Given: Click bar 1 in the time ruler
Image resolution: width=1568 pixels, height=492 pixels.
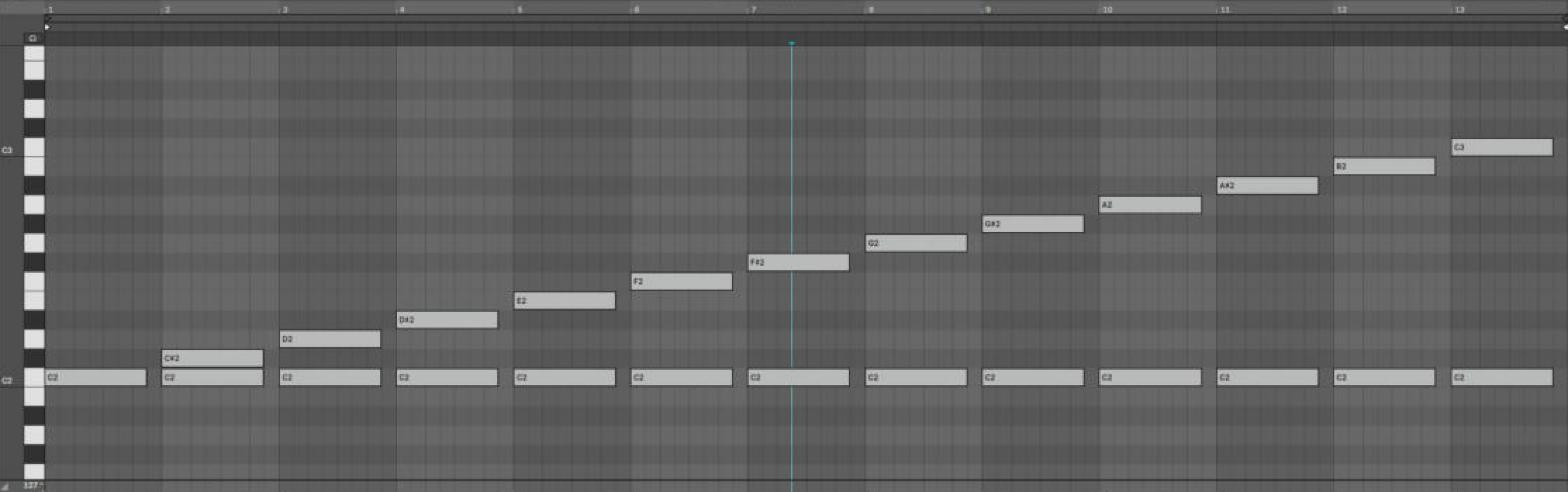Looking at the screenshot, I should pyautogui.click(x=50, y=9).
